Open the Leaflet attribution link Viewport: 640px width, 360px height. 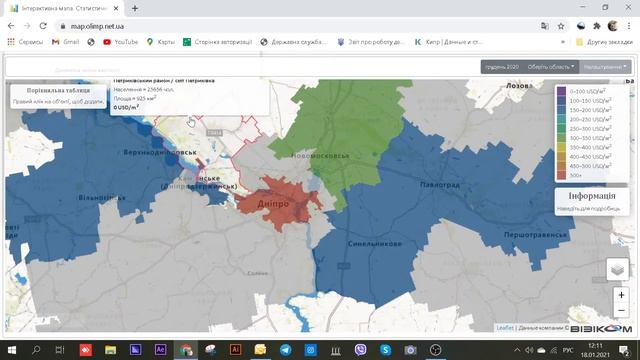(x=504, y=328)
